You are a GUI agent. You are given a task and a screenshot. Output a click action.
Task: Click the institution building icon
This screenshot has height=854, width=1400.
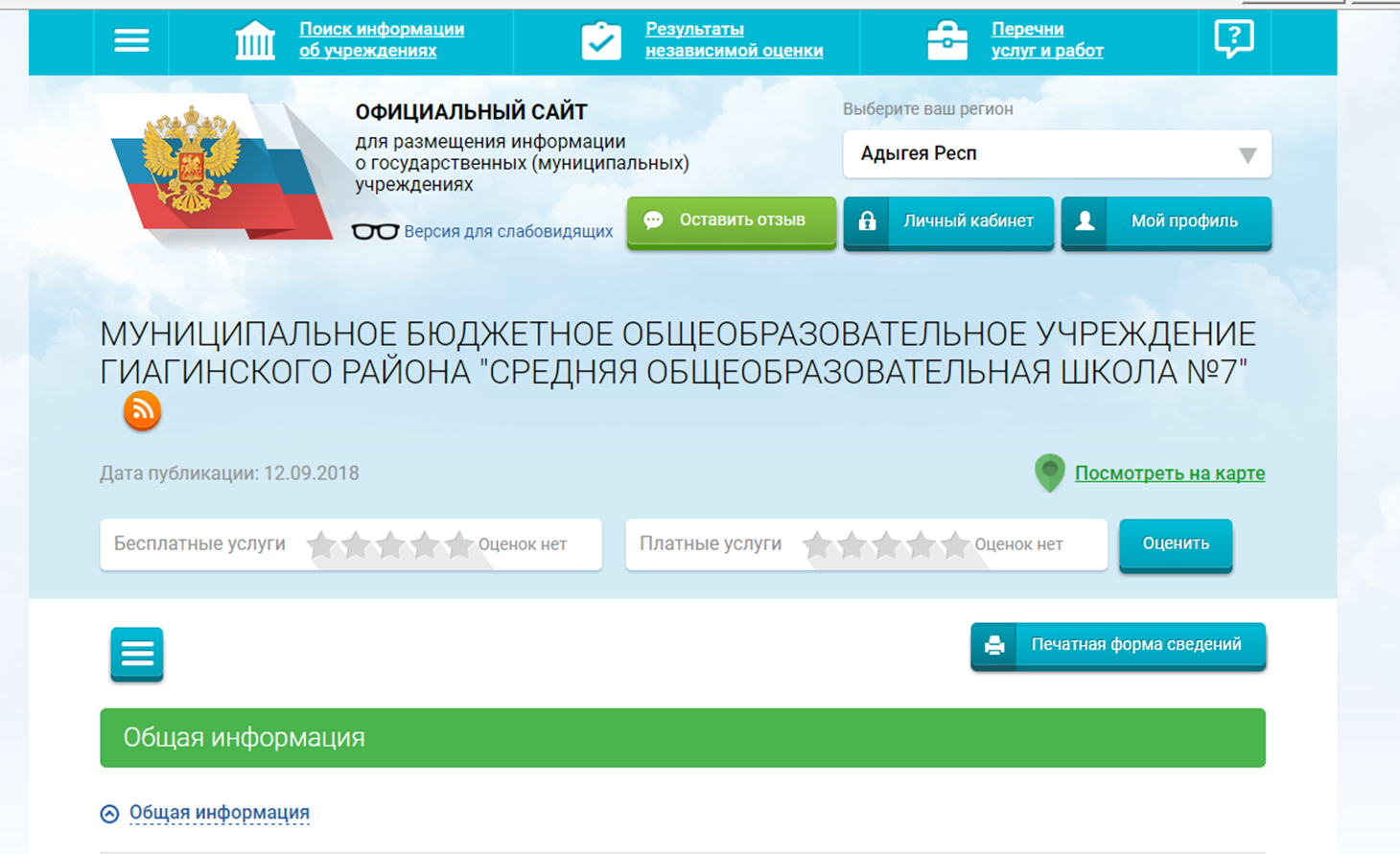(255, 40)
